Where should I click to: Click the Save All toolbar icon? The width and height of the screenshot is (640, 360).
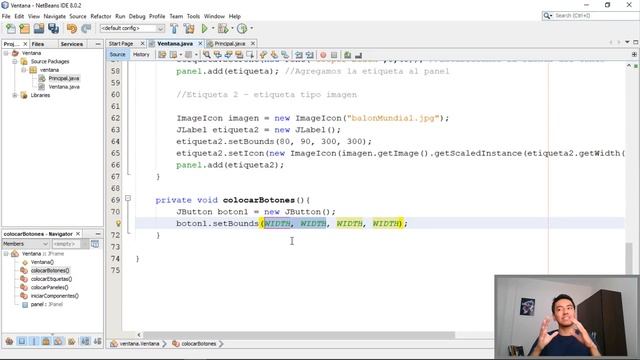53,28
